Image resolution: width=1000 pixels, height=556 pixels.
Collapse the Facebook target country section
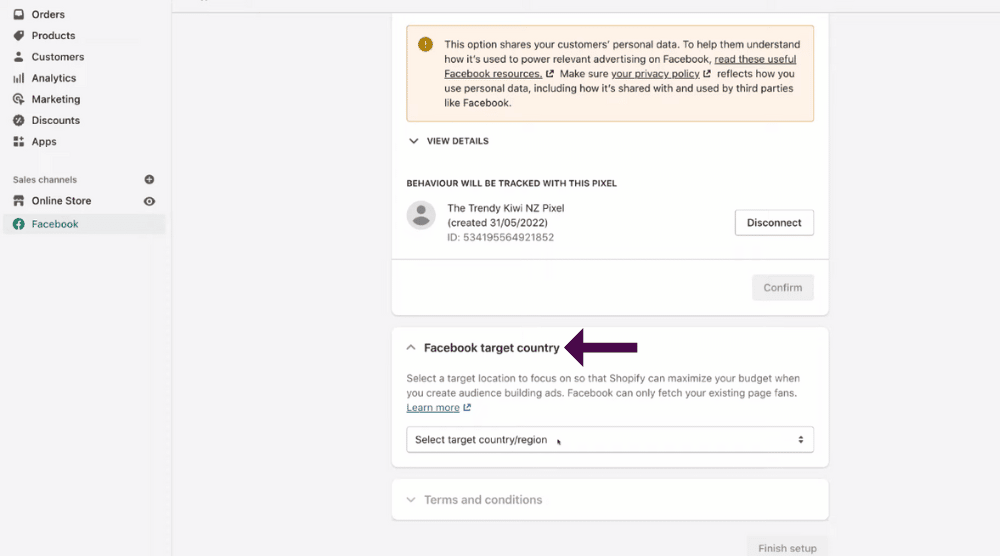coord(411,348)
